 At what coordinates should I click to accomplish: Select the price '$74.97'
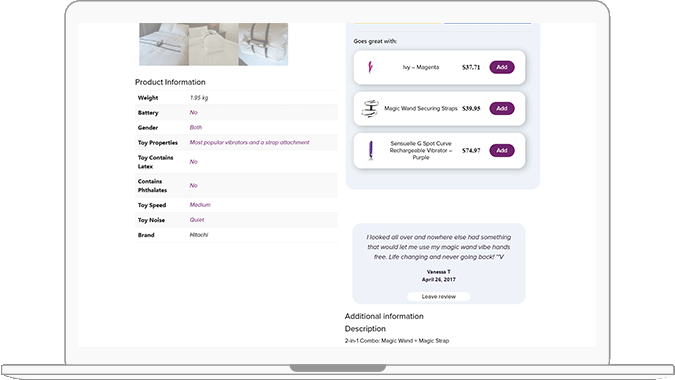point(471,151)
